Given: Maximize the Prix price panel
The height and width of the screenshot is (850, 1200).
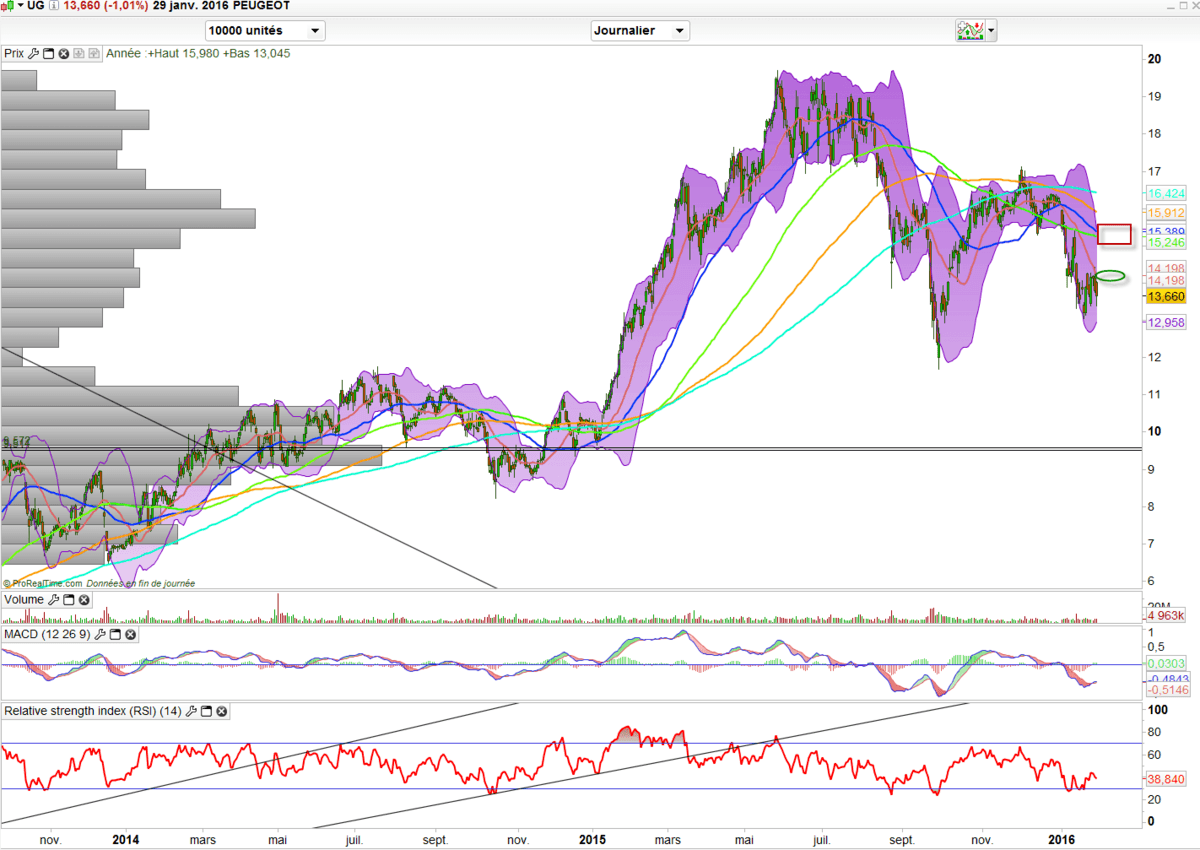Looking at the screenshot, I should 48,54.
